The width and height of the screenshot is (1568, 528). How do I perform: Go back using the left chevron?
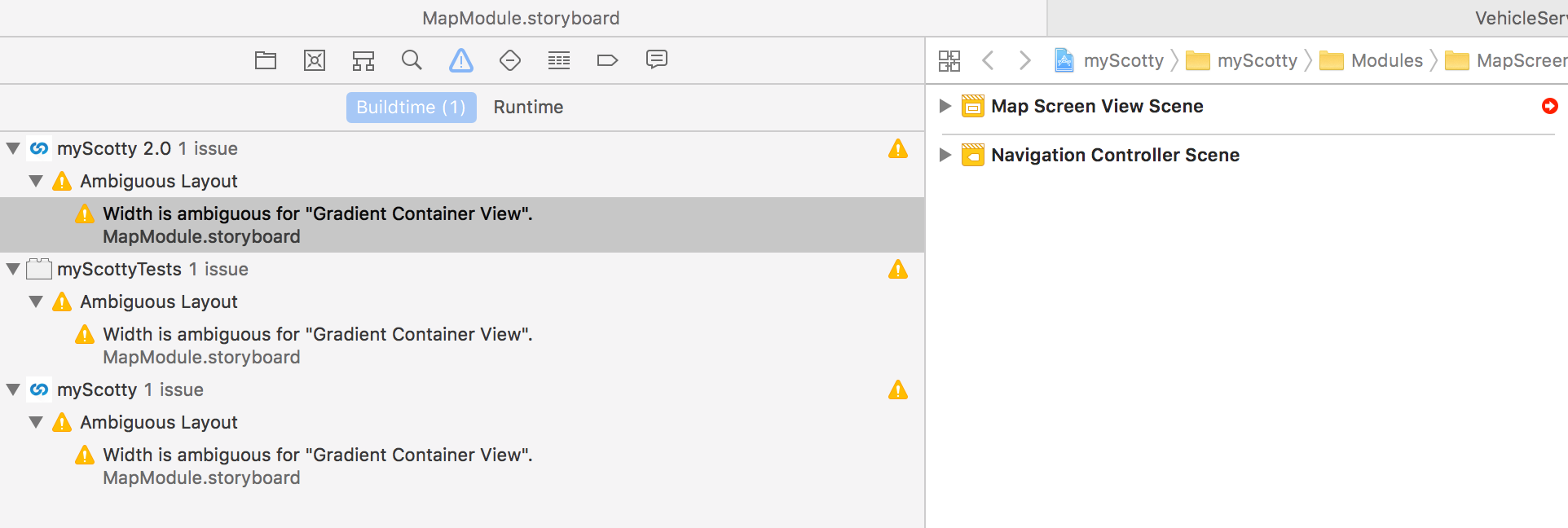pos(989,60)
